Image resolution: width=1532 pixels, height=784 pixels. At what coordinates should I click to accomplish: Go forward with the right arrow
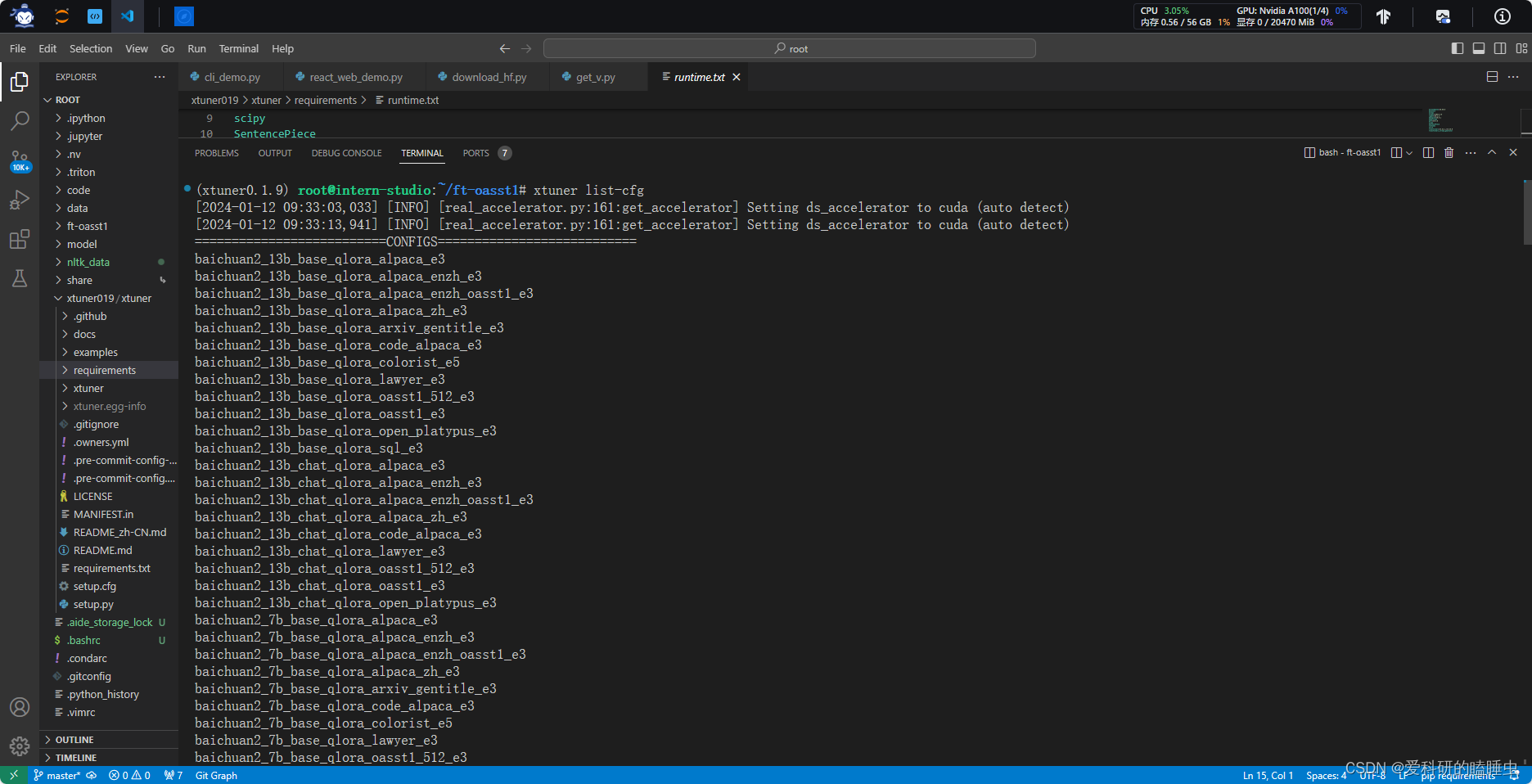(x=526, y=48)
